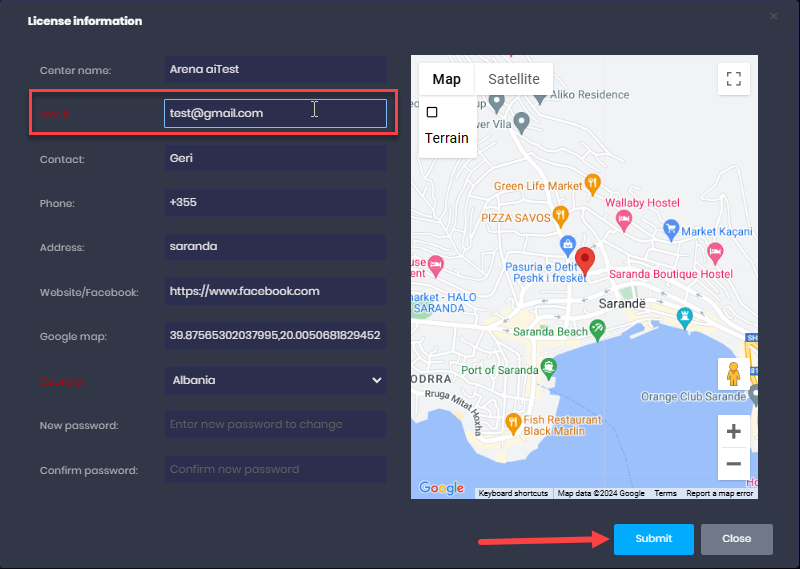The image size is (800, 569).
Task: Click the Close button
Action: pyautogui.click(x=736, y=539)
